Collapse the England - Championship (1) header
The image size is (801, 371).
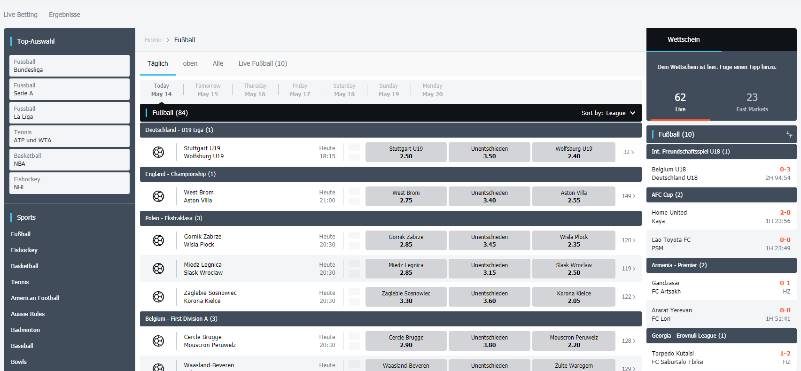pos(391,174)
